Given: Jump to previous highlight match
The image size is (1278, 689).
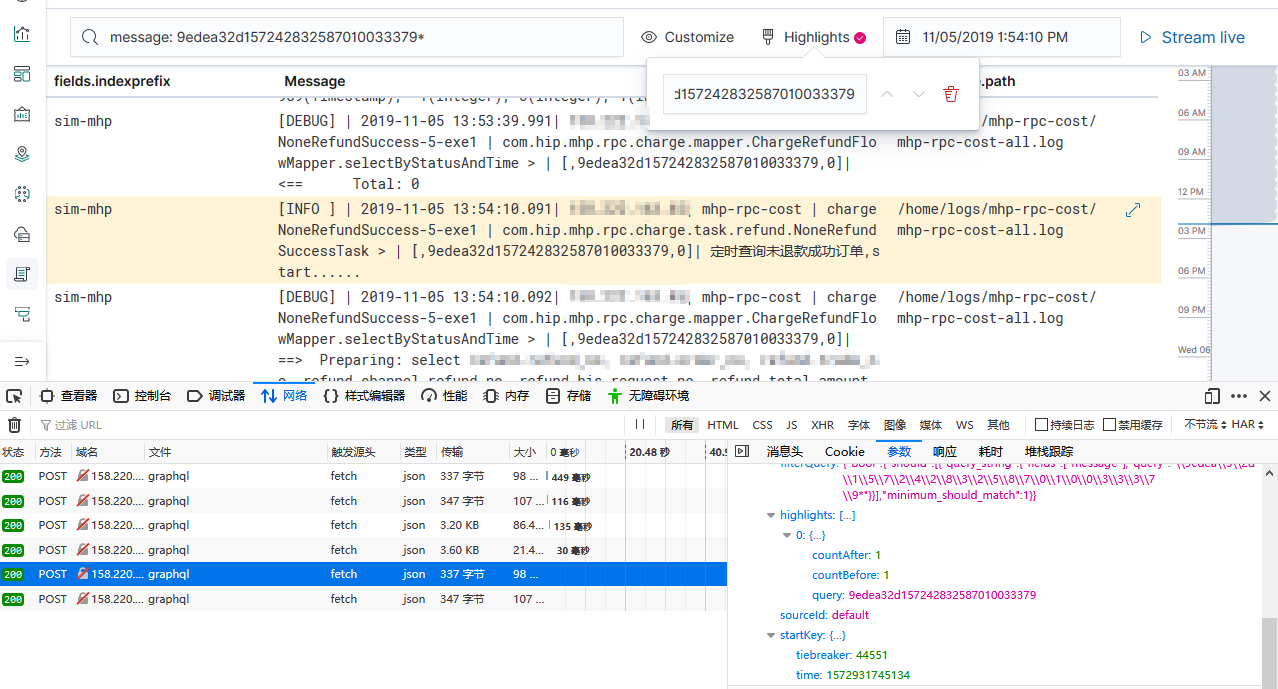Looking at the screenshot, I should [x=887, y=94].
